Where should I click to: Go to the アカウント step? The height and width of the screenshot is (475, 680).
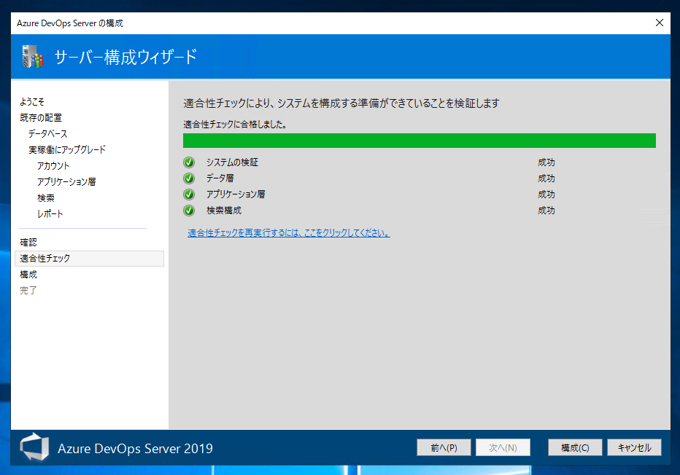(x=53, y=166)
